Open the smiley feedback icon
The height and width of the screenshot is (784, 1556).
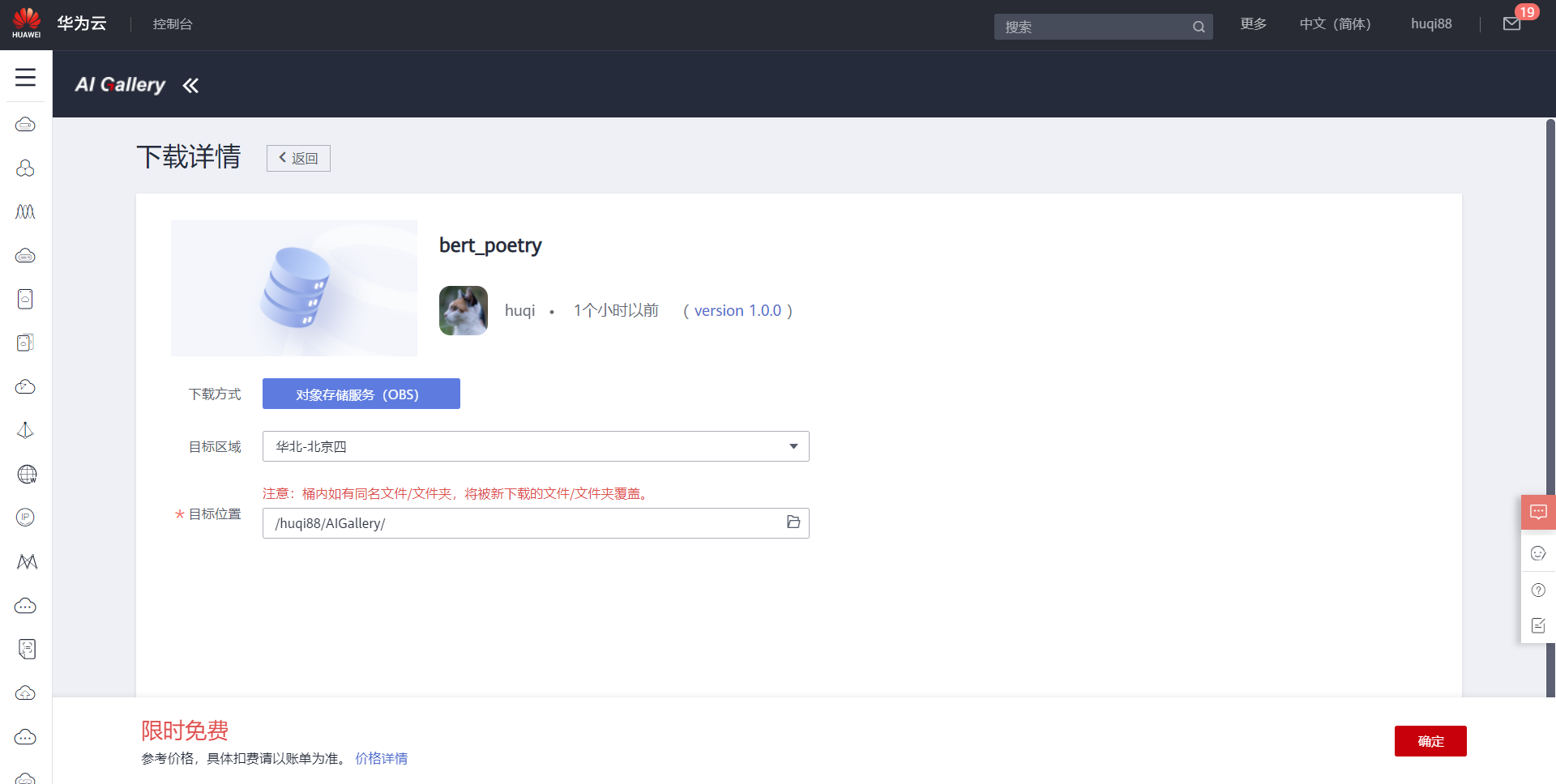(x=1538, y=554)
